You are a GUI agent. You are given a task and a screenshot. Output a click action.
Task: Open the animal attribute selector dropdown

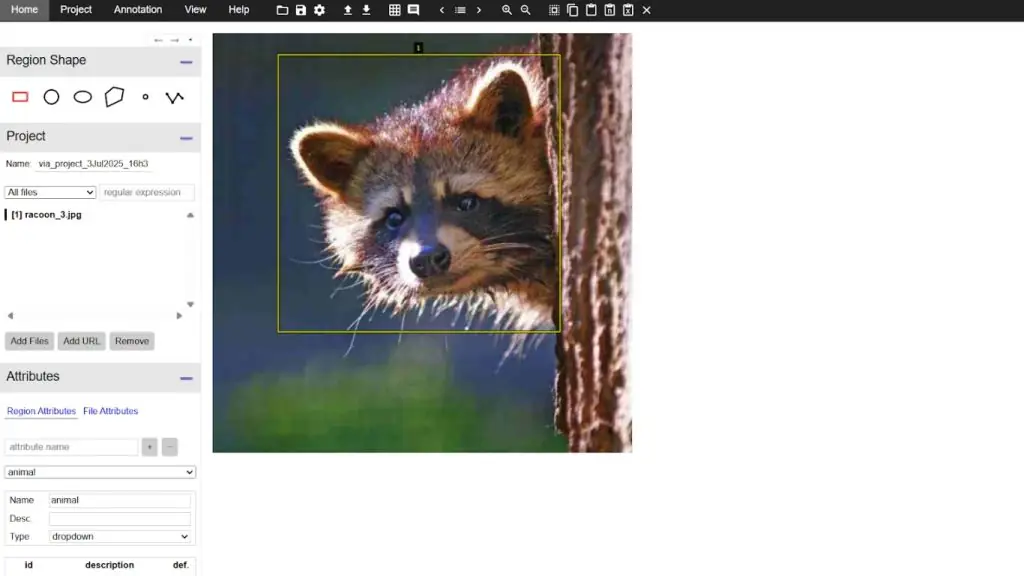pyautogui.click(x=100, y=472)
